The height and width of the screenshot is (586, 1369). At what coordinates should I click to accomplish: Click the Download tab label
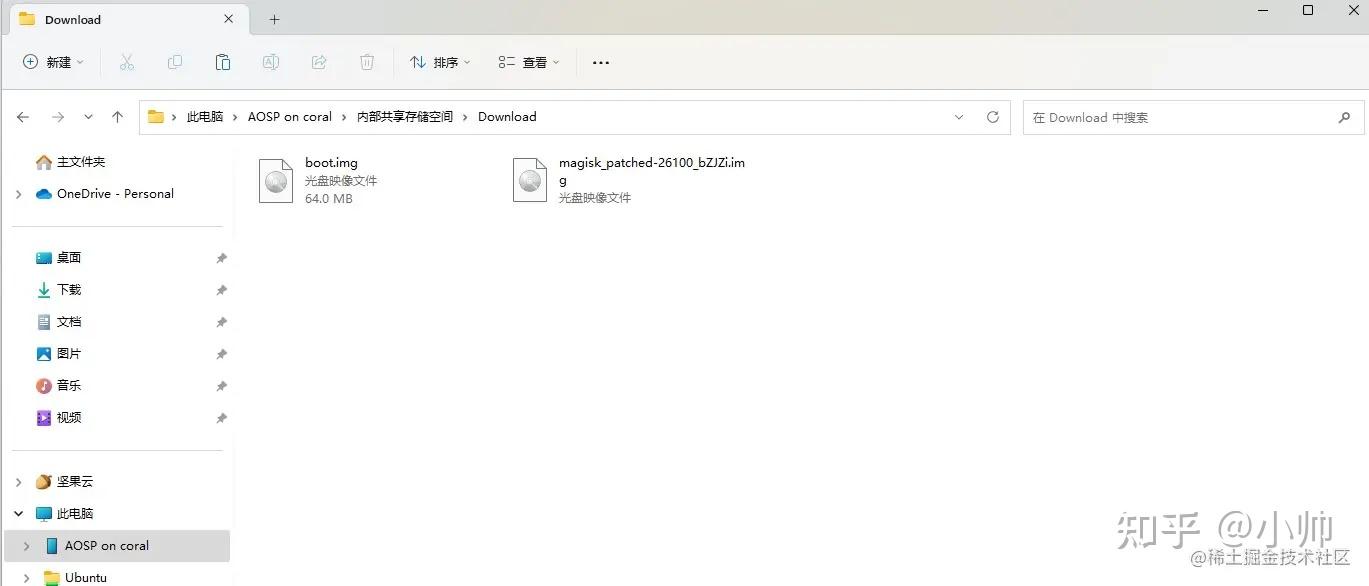point(73,19)
